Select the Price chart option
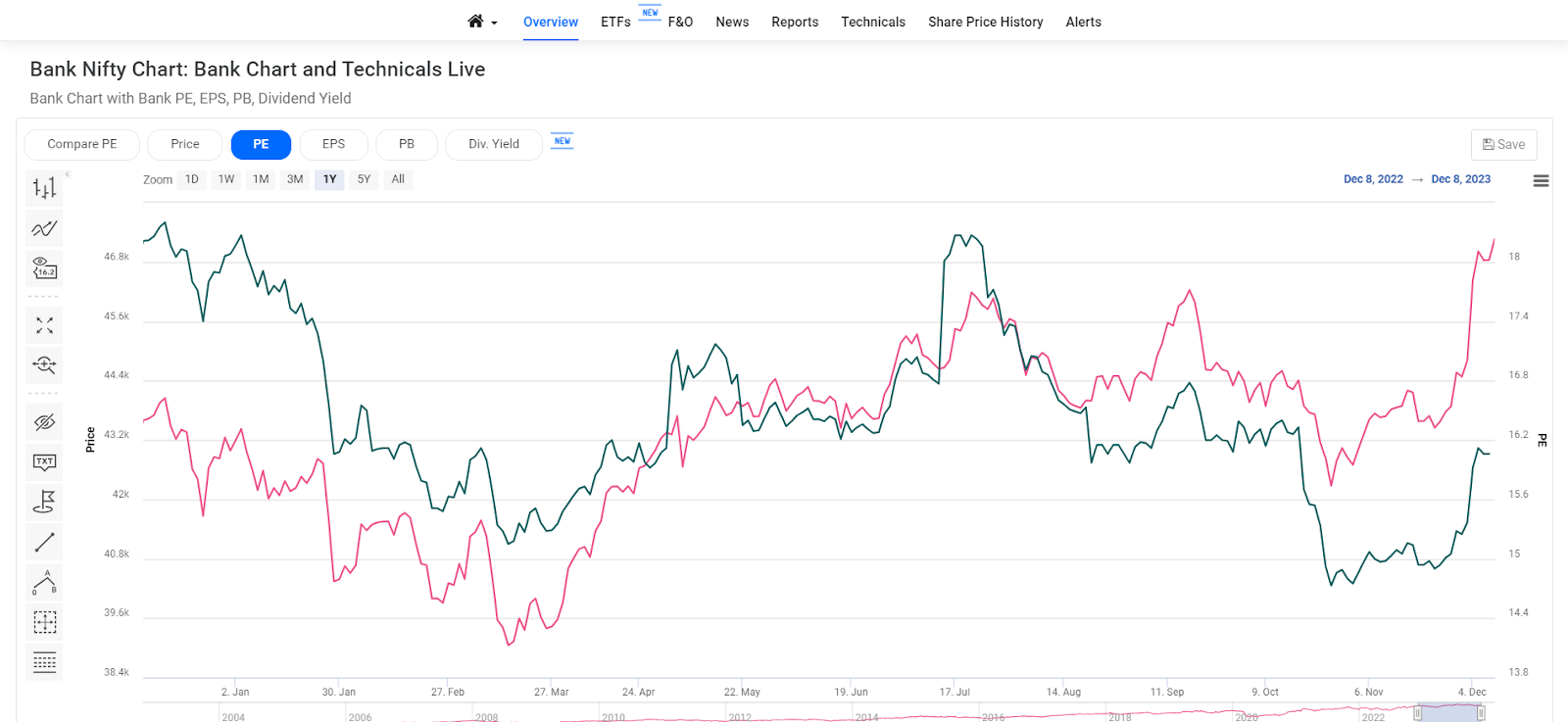 (185, 144)
